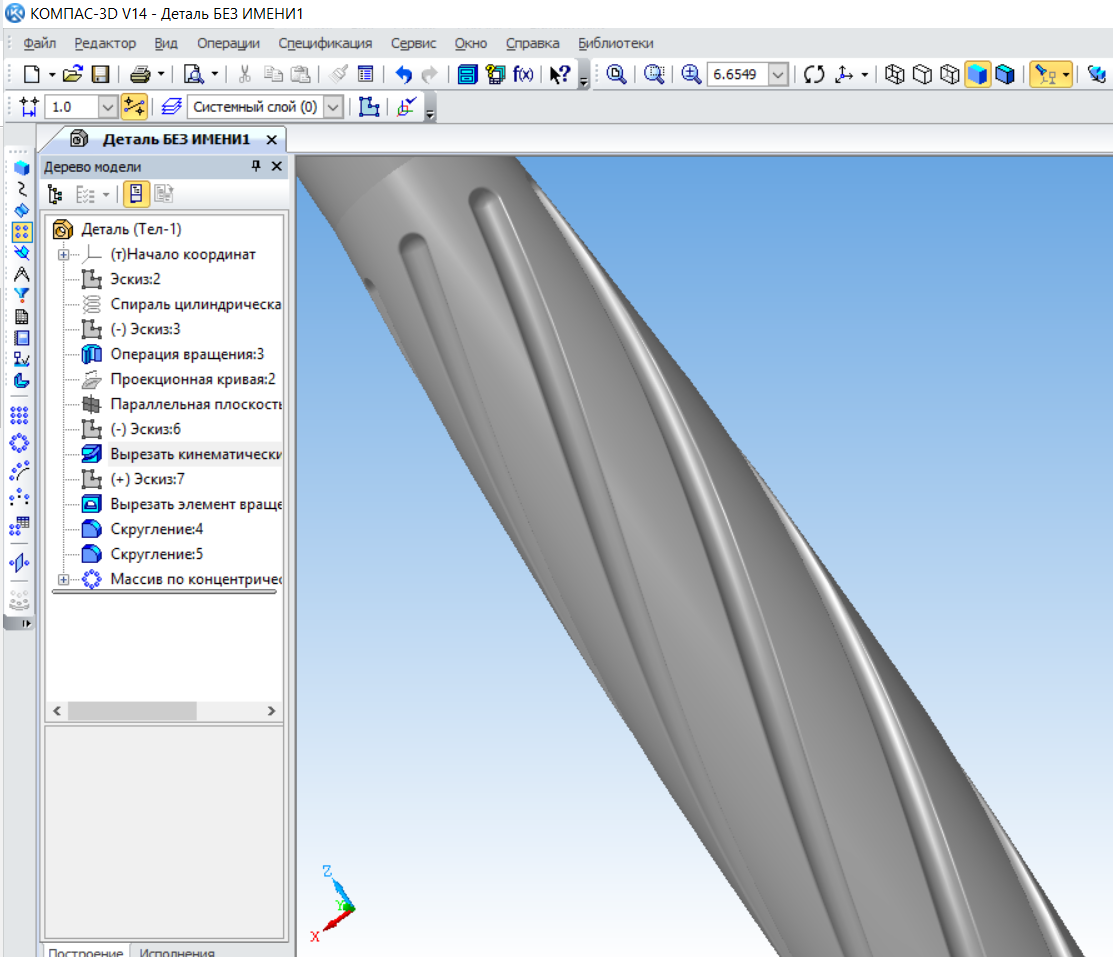
Task: Switch to the Исполнения tab
Action: 177,951
